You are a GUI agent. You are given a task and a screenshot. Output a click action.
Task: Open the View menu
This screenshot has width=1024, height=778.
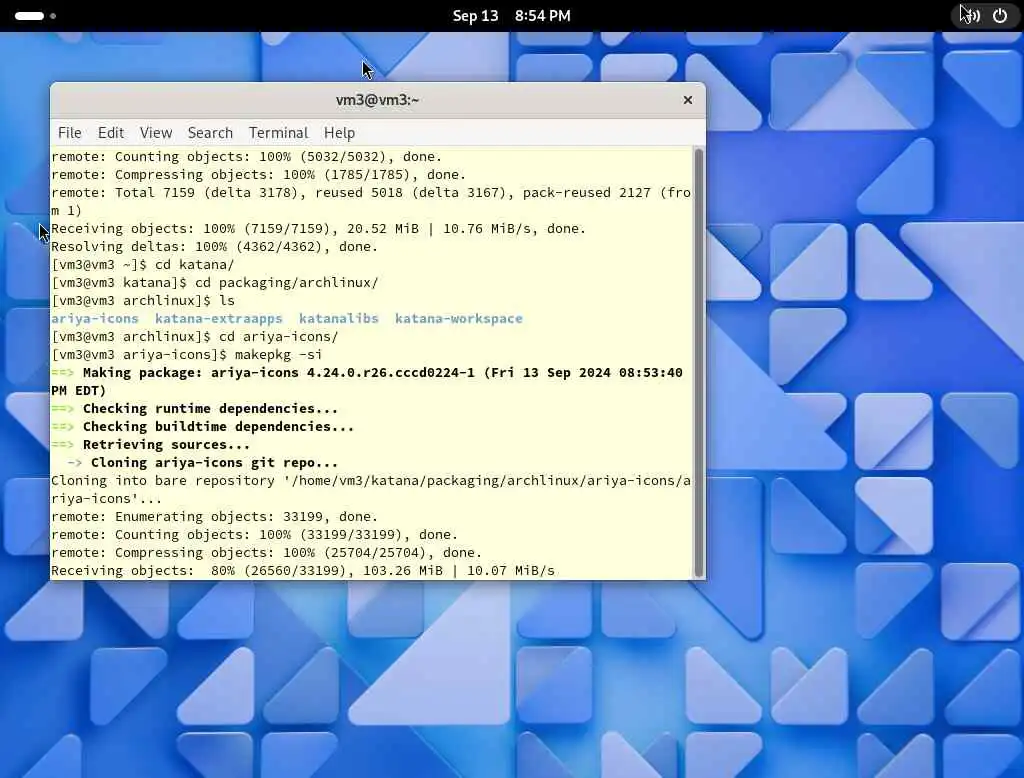[156, 133]
